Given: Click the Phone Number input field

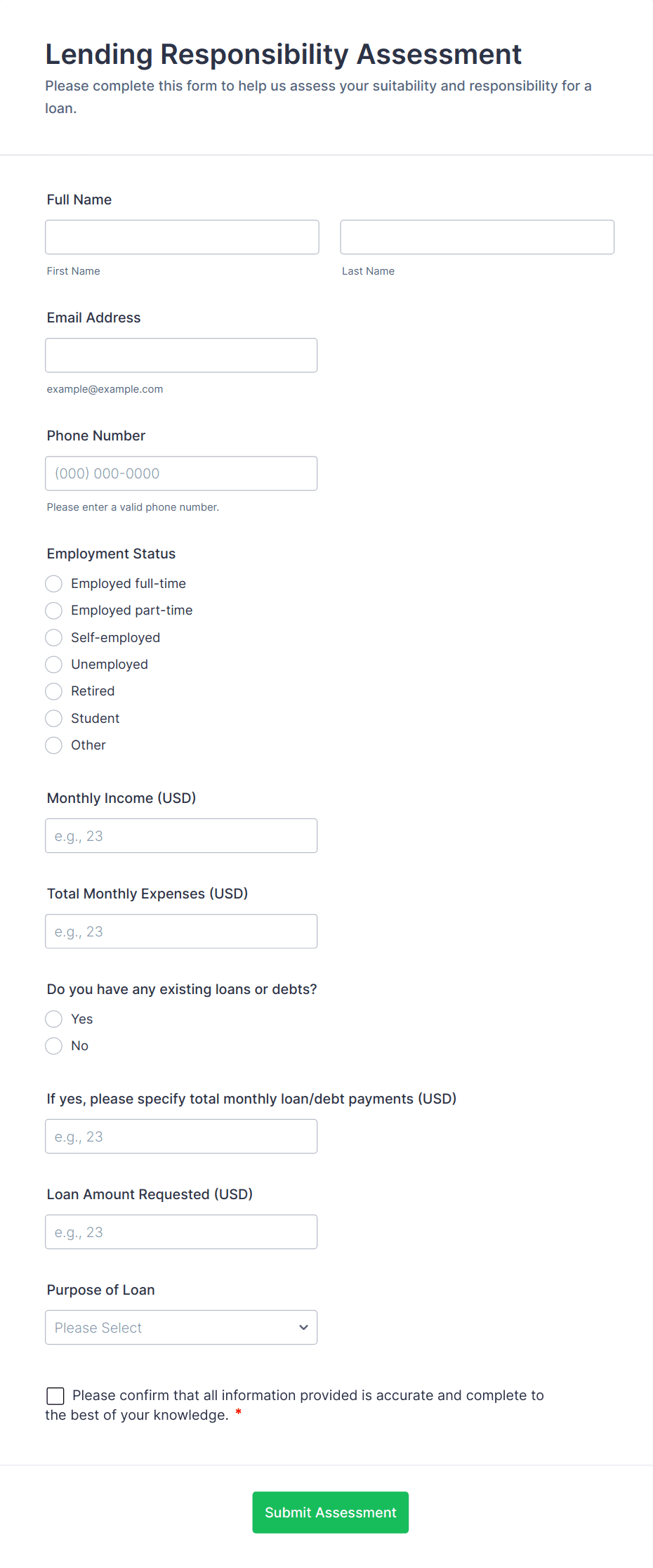Looking at the screenshot, I should (x=181, y=473).
